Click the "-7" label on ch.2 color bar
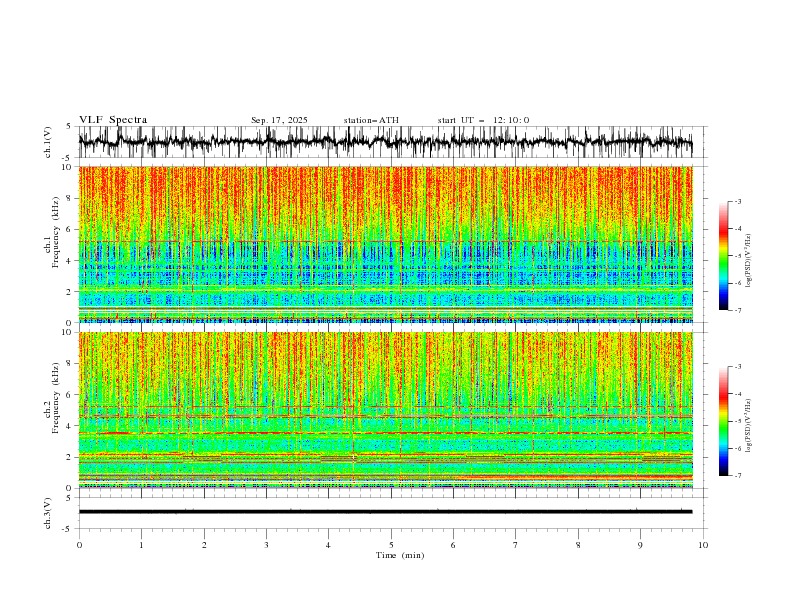792x612 pixels. point(738,475)
